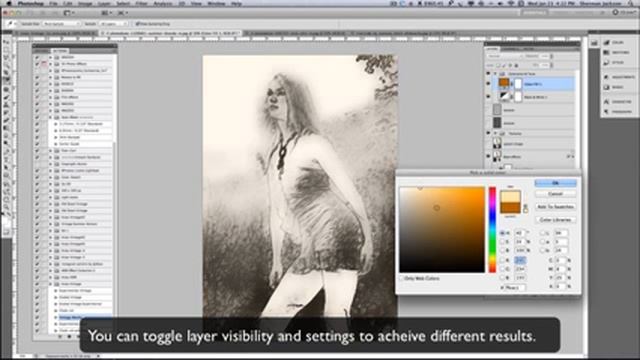This screenshot has height=360, width=640.
Task: Click the foreground color swatch in the toolbar
Action: (5, 221)
